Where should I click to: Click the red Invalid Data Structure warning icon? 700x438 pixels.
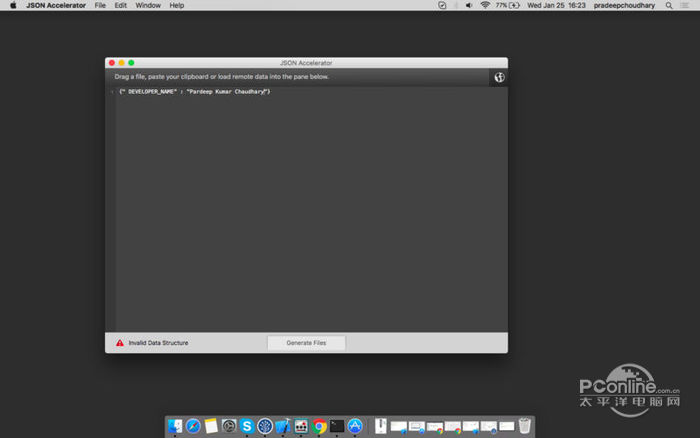coord(120,343)
